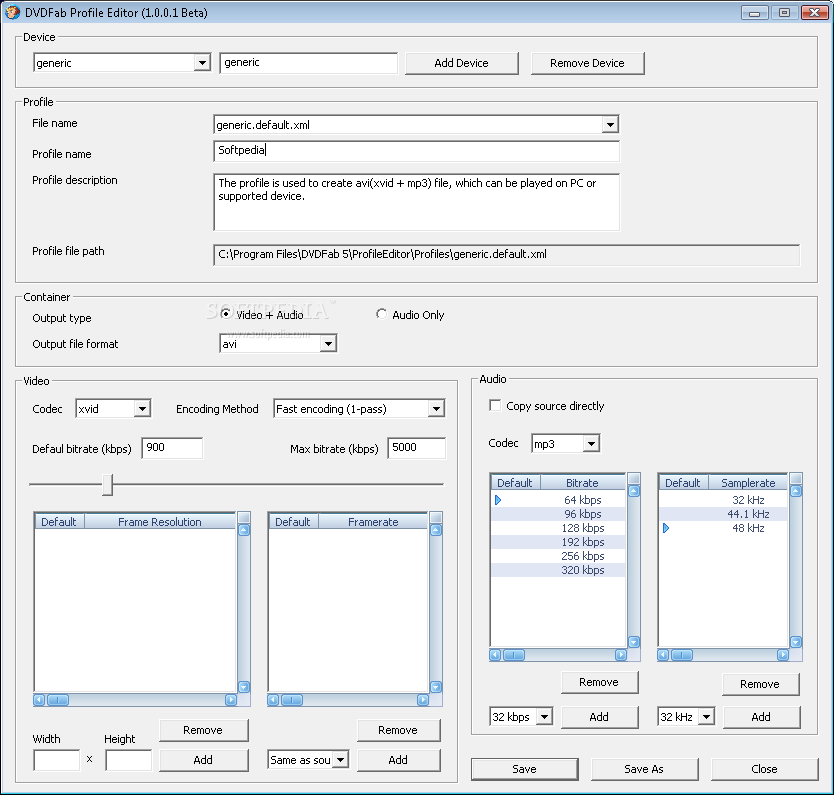This screenshot has height=795, width=834.
Task: Click the Bitrate column header
Action: [x=582, y=483]
